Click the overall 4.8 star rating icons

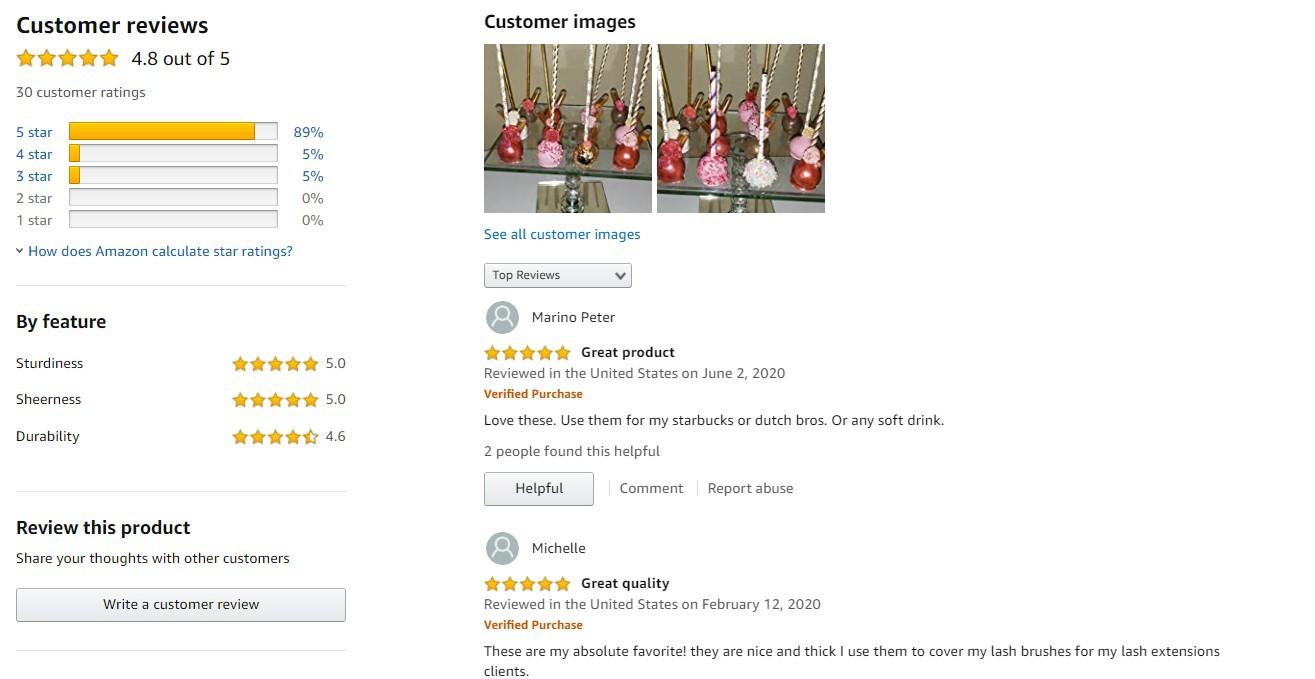(x=67, y=59)
